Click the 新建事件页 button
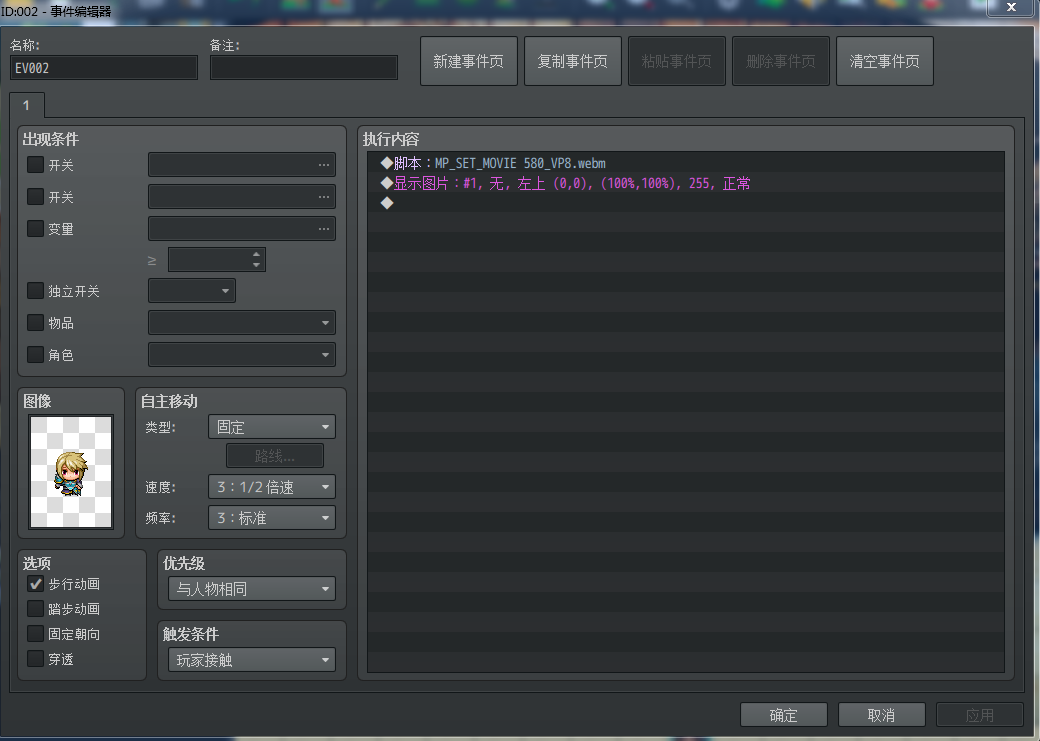 469,61
